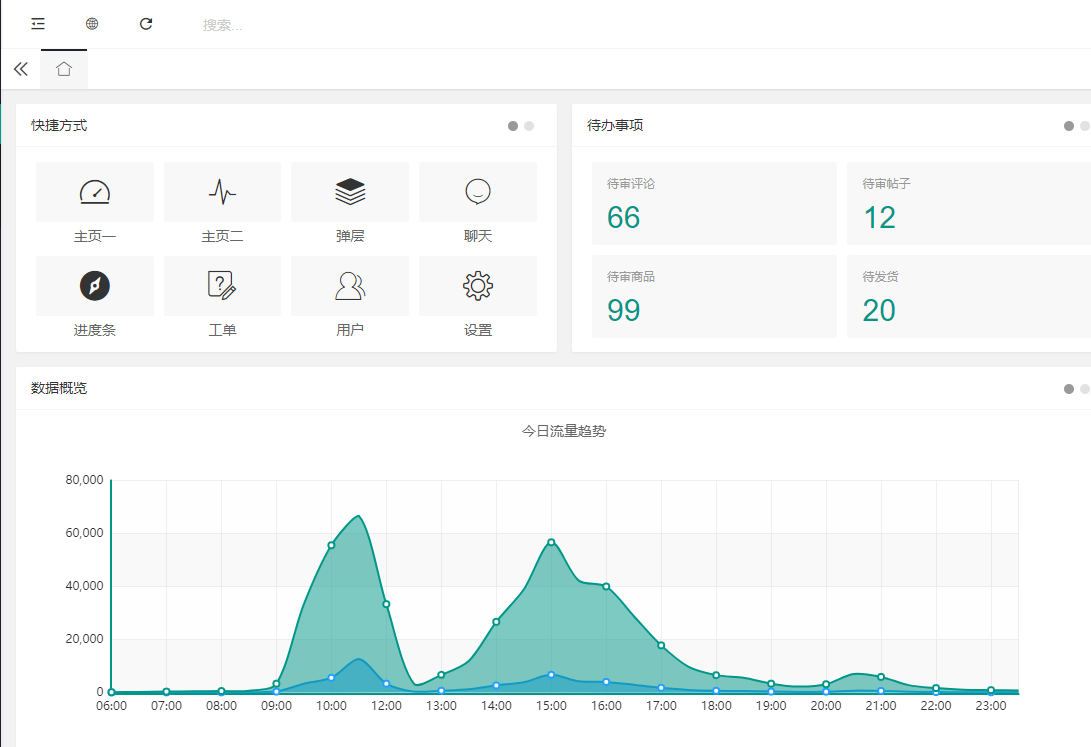Switch 快捷方式 carousel to the second dot
The height and width of the screenshot is (747, 1091).
pyautogui.click(x=529, y=126)
